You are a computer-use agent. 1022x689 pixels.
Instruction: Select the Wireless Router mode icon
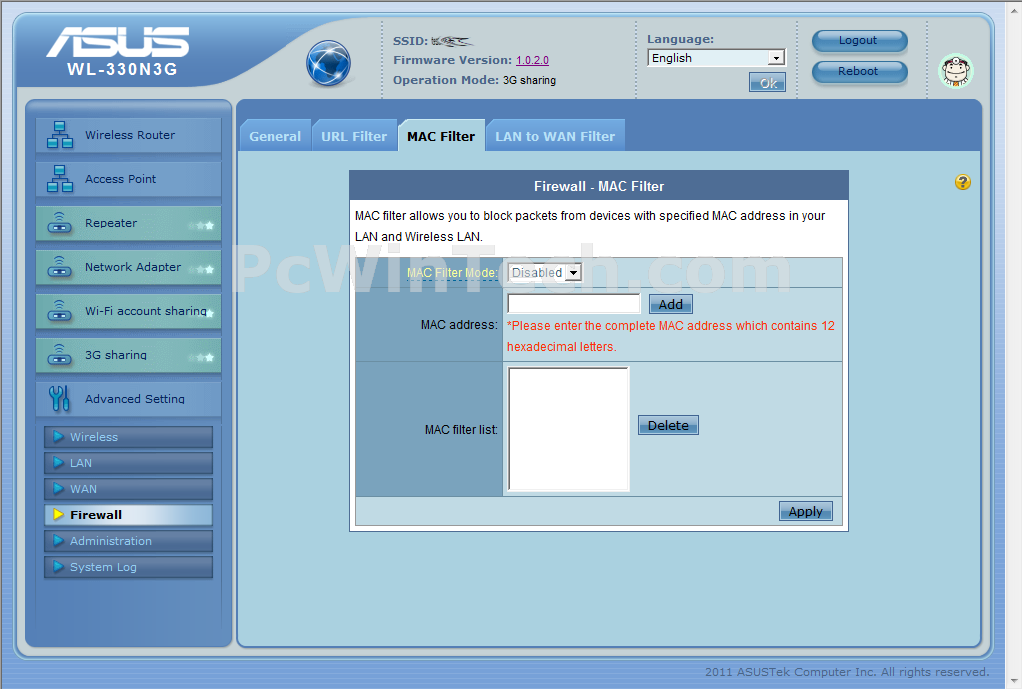[x=60, y=135]
